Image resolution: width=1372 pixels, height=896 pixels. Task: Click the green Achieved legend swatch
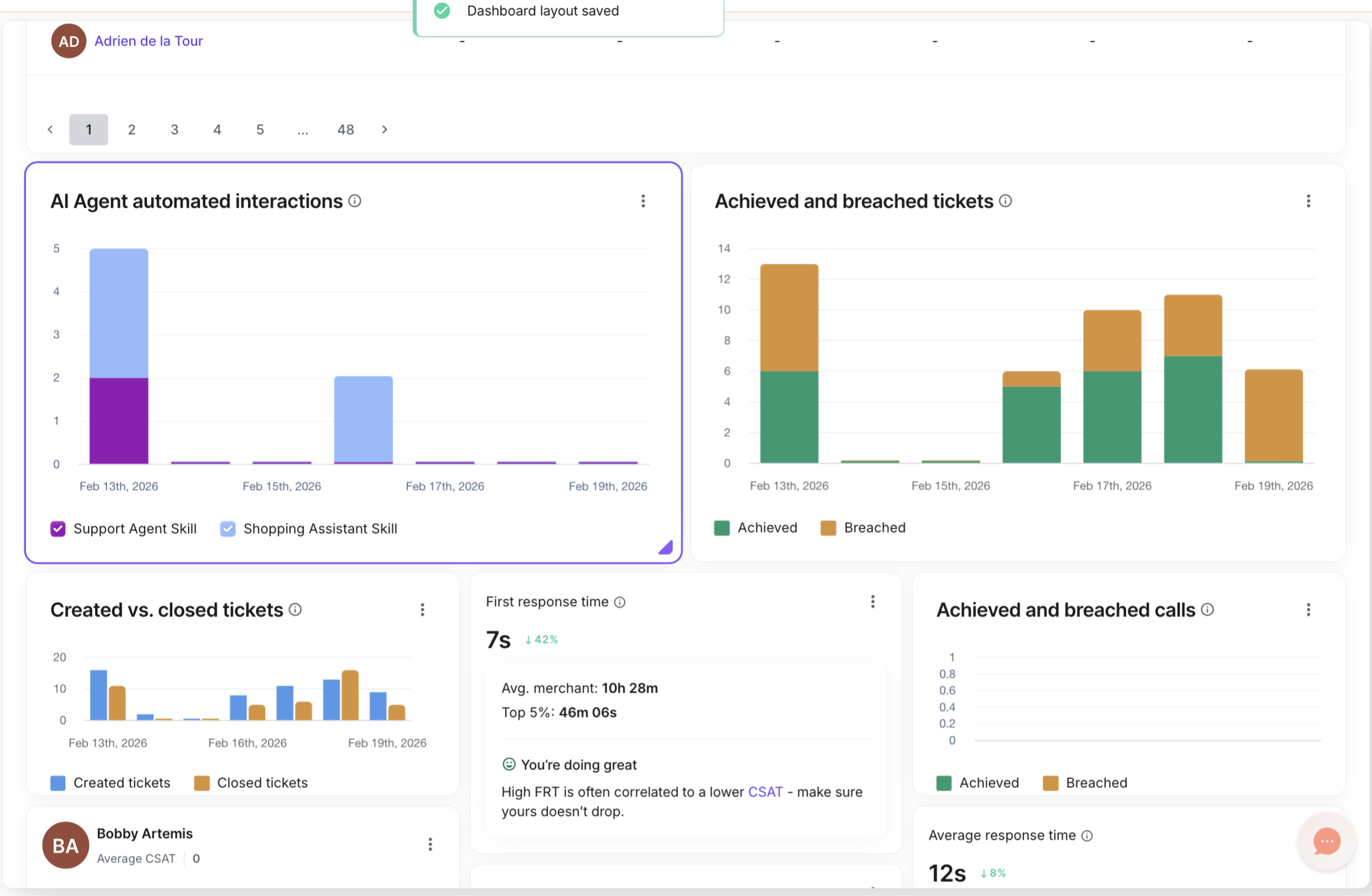coord(721,527)
